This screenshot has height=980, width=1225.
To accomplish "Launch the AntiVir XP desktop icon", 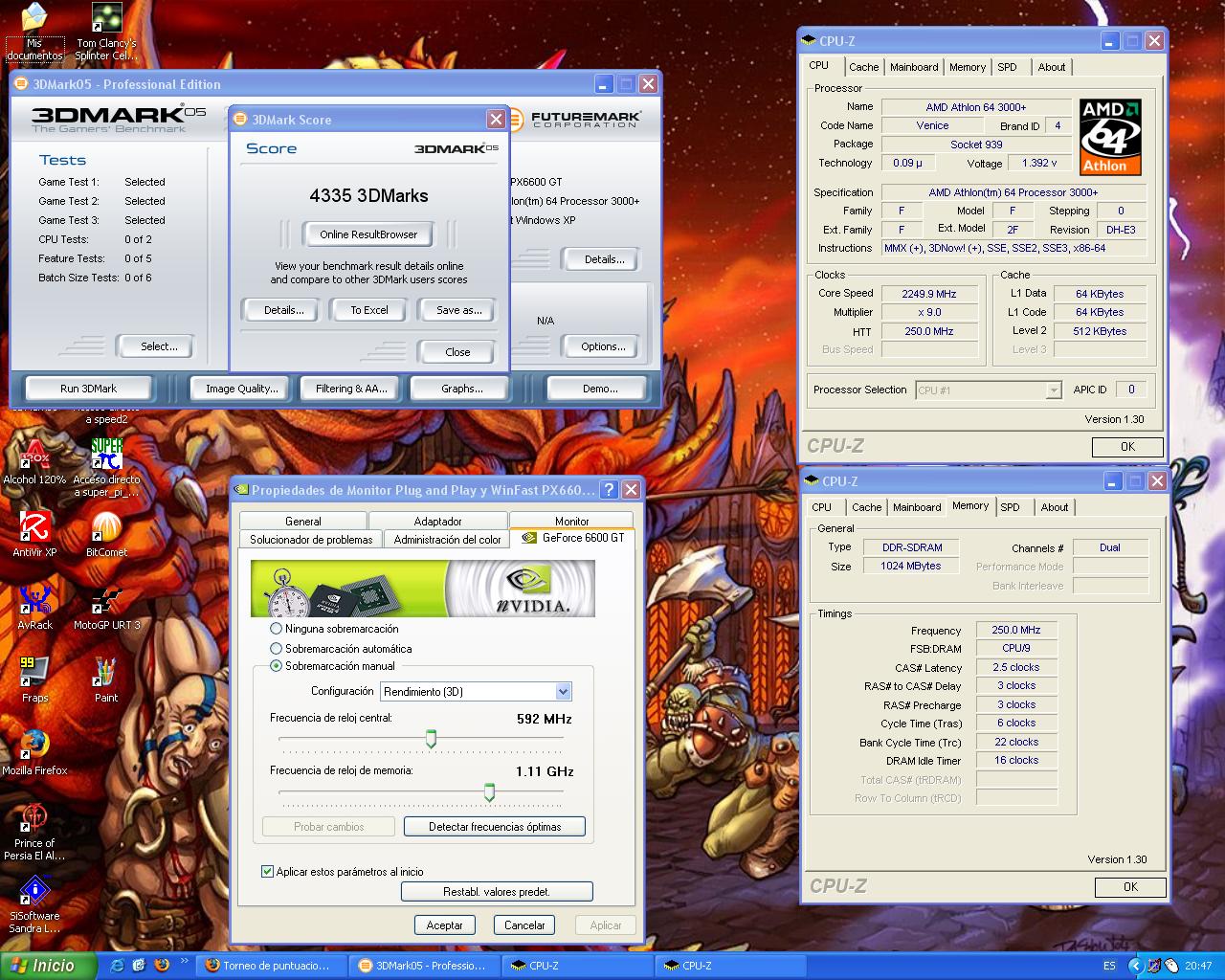I will click(x=34, y=528).
